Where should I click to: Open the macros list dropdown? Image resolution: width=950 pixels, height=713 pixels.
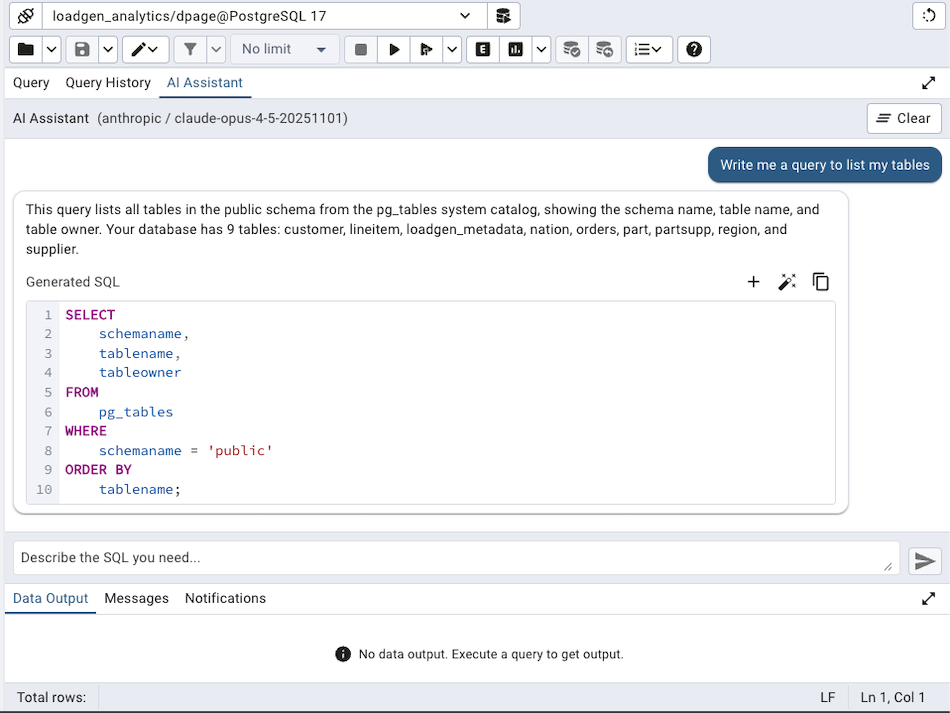tap(648, 49)
